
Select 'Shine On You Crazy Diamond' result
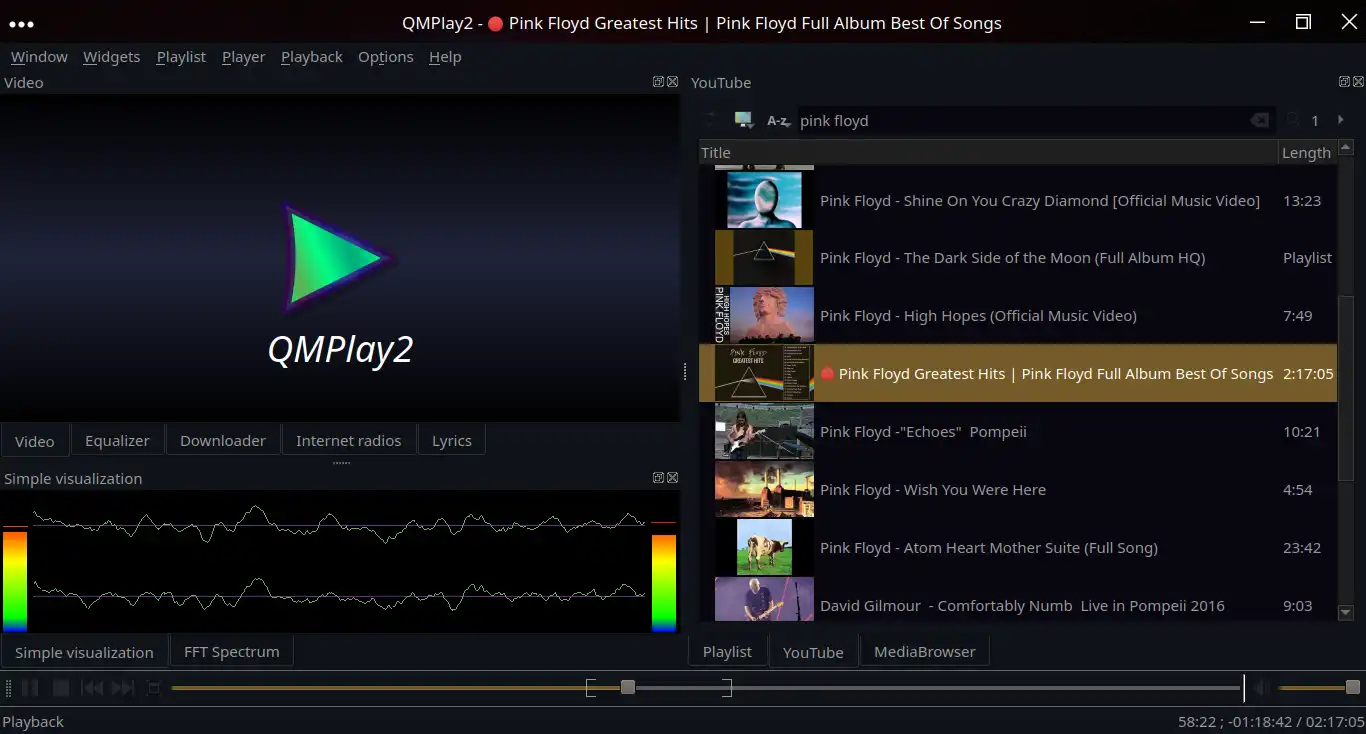1018,200
